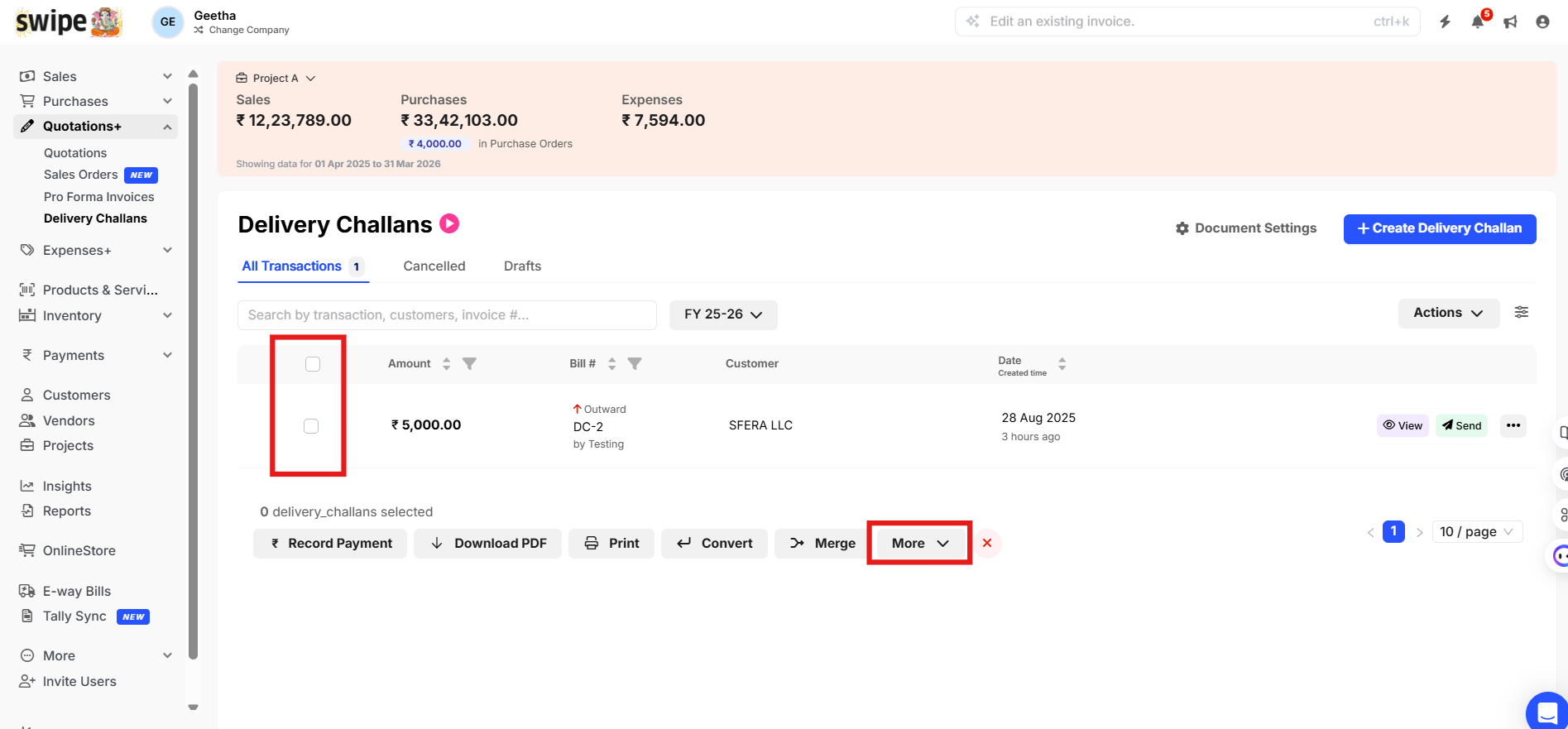The image size is (1568, 729).
Task: Open the table column settings icon
Action: [x=1521, y=313]
